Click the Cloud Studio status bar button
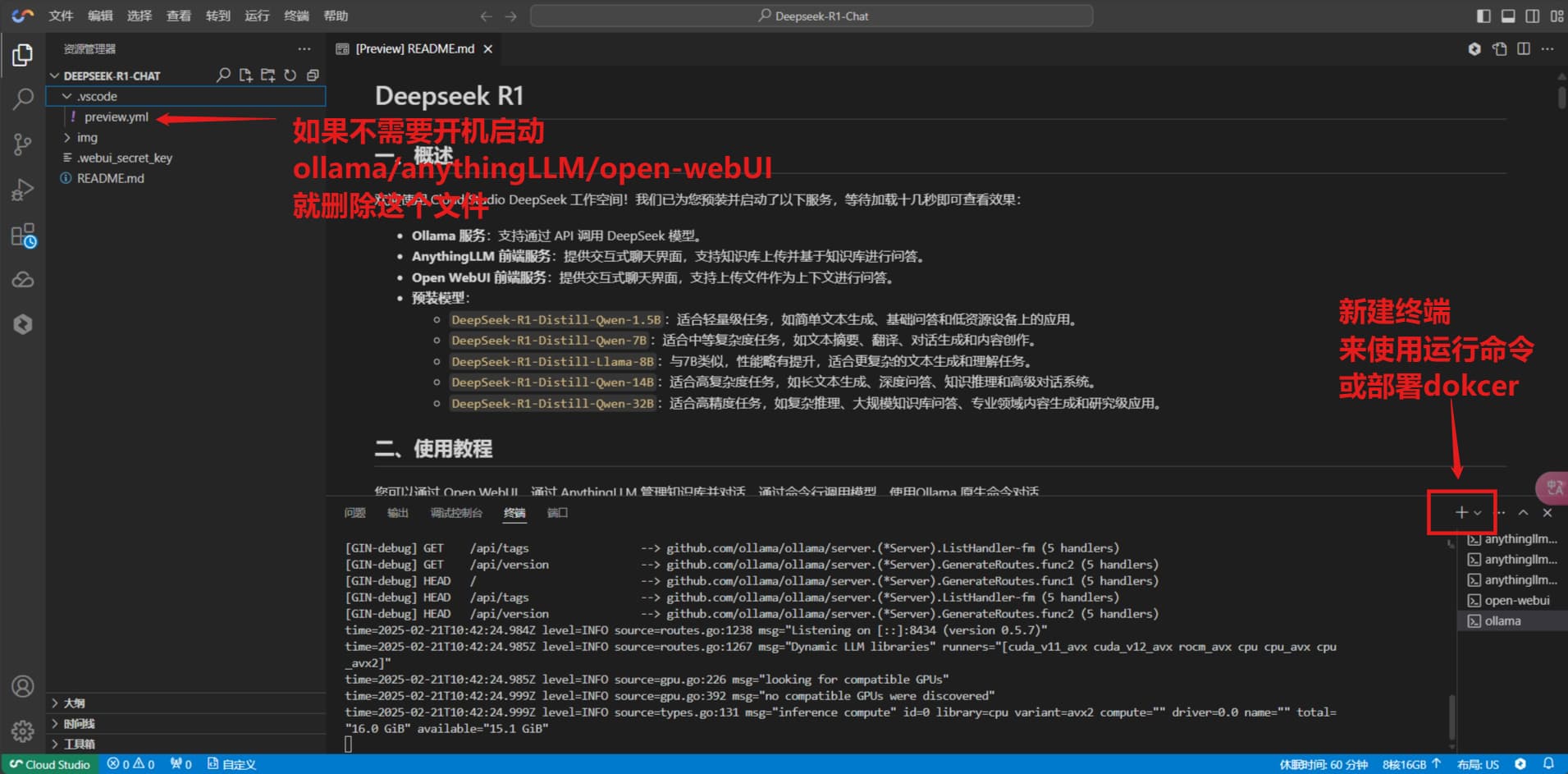The image size is (1568, 774). pos(50,764)
